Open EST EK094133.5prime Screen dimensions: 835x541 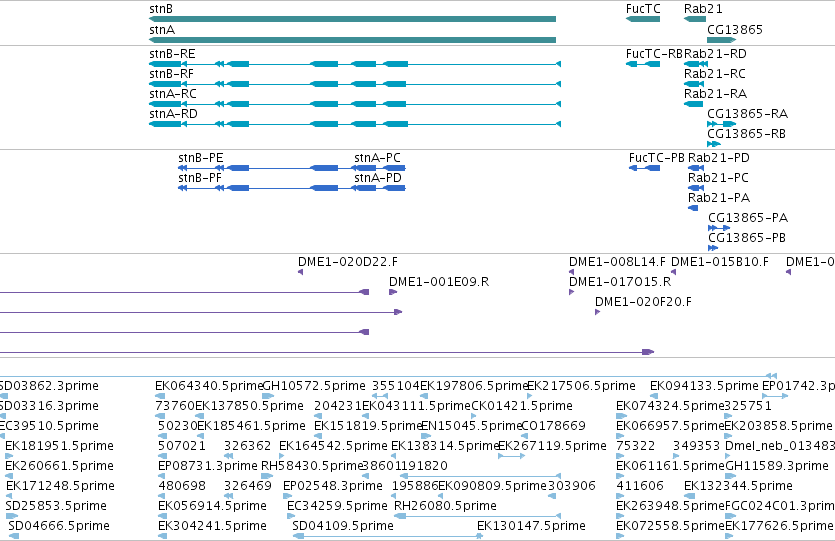point(704,386)
